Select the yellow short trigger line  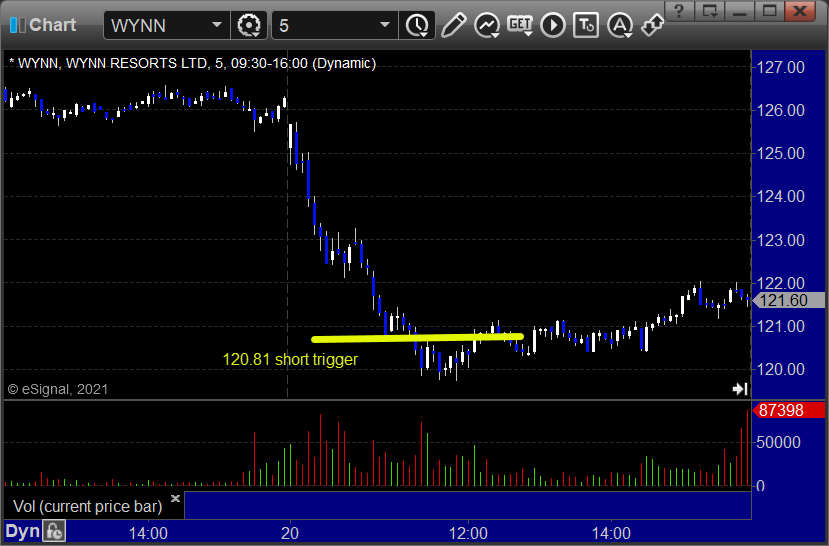(418, 338)
